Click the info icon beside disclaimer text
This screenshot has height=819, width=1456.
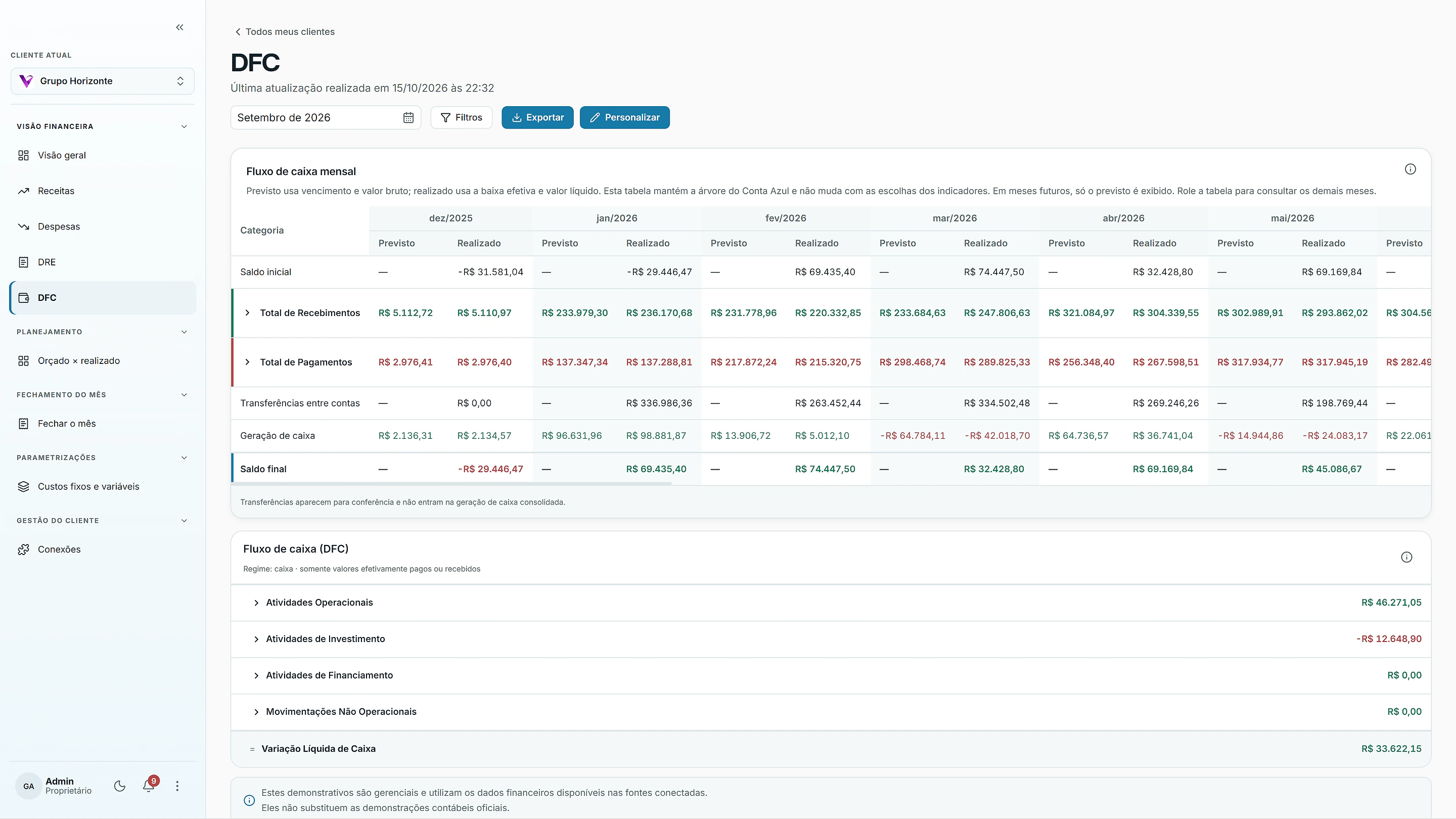coord(249,800)
